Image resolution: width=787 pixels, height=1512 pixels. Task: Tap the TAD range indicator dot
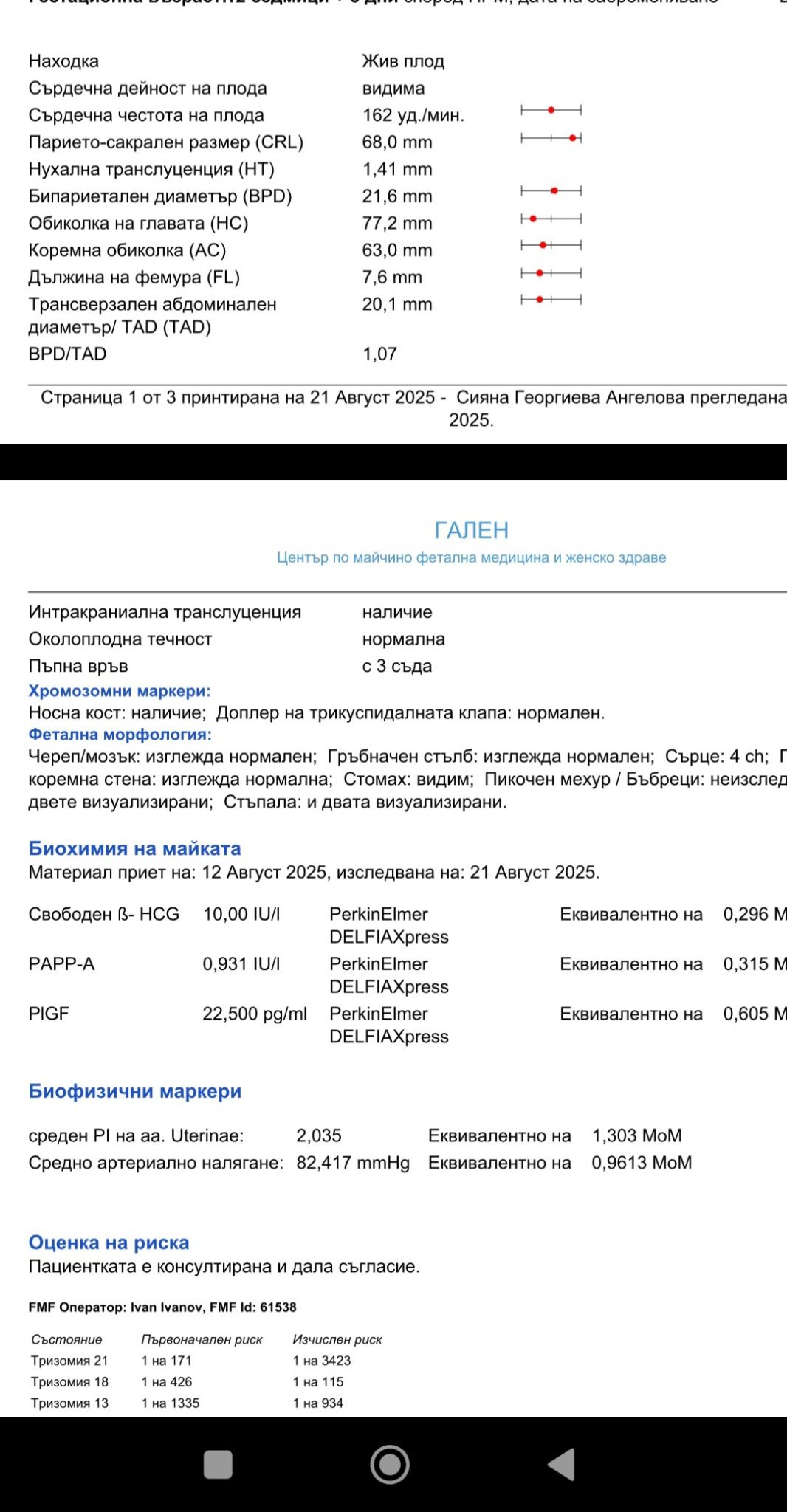coord(540,300)
